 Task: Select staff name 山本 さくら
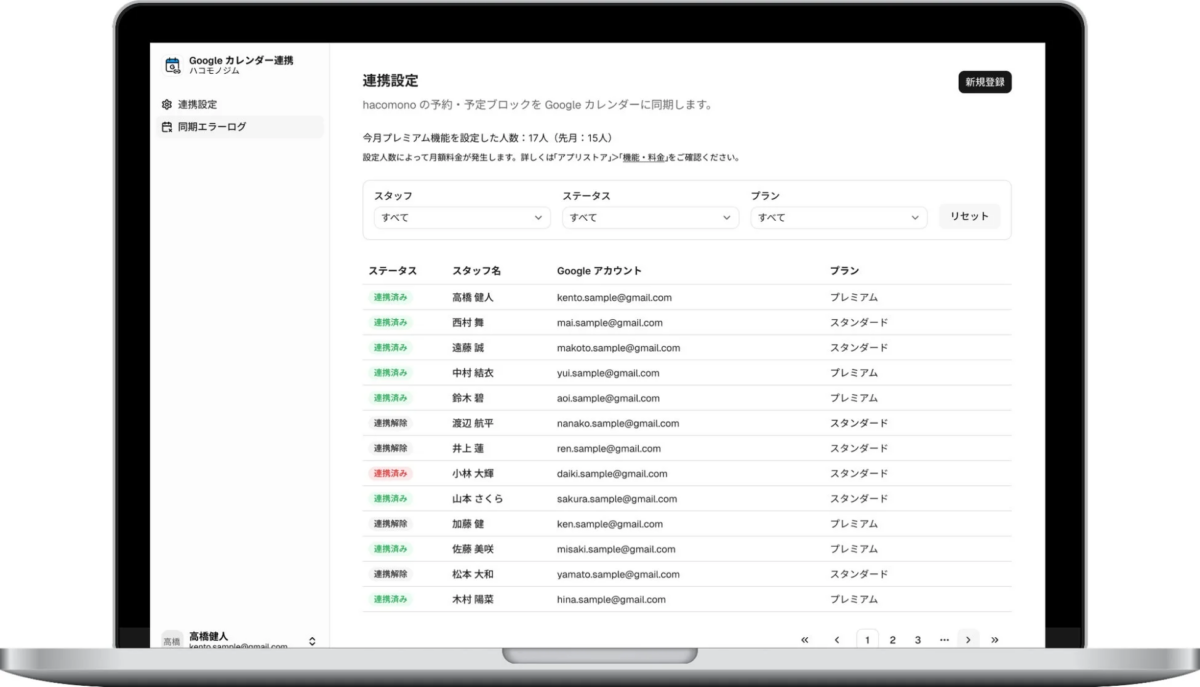click(x=478, y=498)
